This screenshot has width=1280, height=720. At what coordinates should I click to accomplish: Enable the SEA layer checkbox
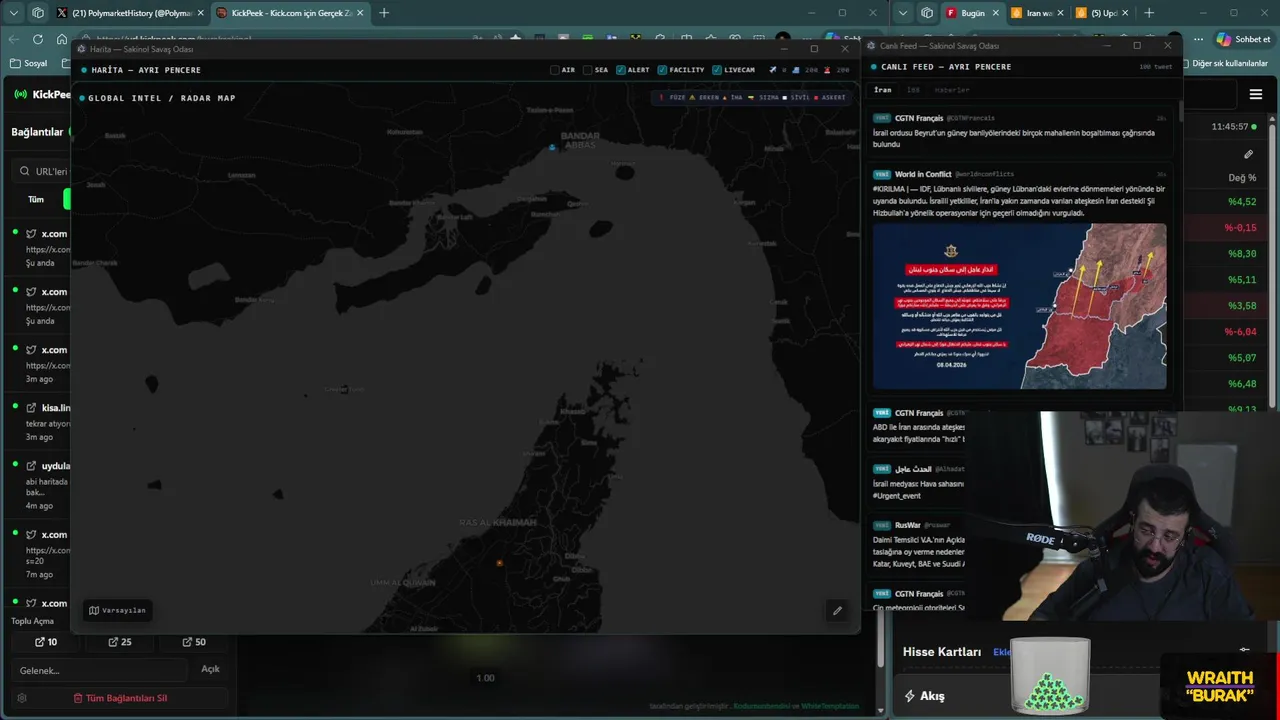tap(588, 70)
